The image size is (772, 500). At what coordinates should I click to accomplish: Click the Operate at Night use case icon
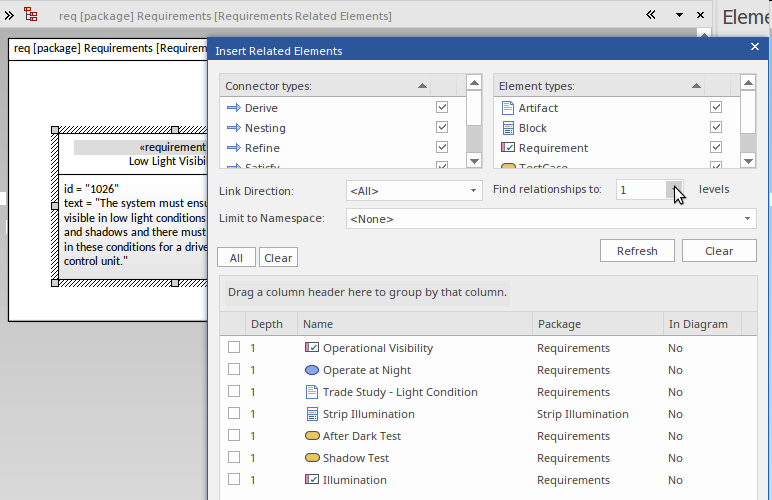click(311, 370)
